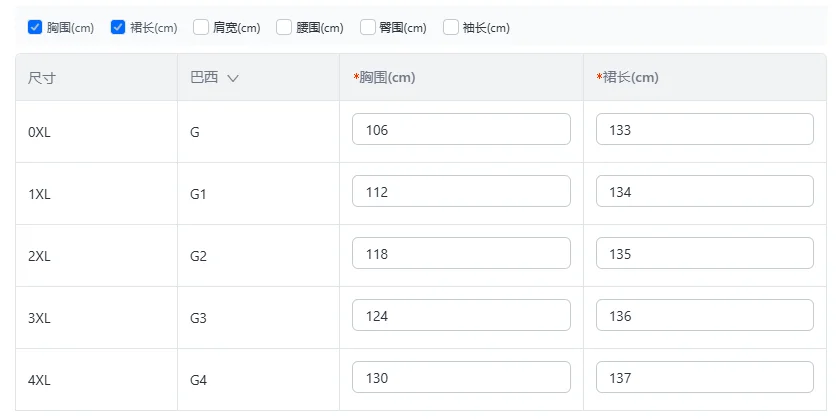Select the 4XL size row label
Viewport: 836px width, 419px height.
pos(40,380)
